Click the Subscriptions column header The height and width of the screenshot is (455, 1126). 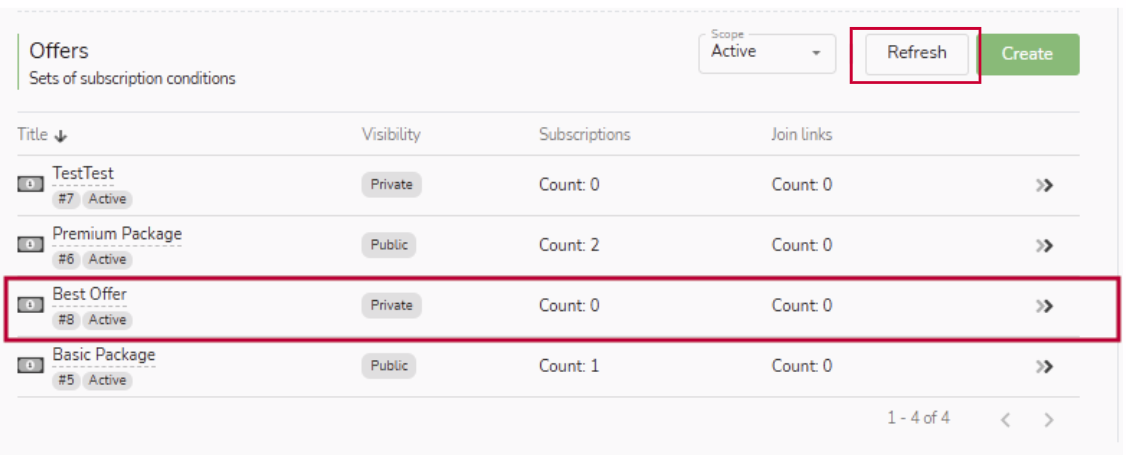(x=585, y=135)
